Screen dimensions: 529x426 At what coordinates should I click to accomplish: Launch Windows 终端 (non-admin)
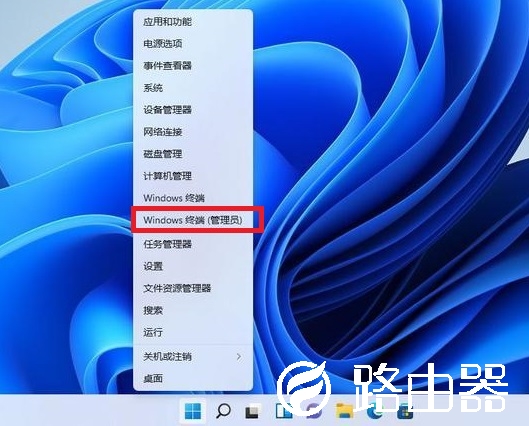tap(193, 198)
